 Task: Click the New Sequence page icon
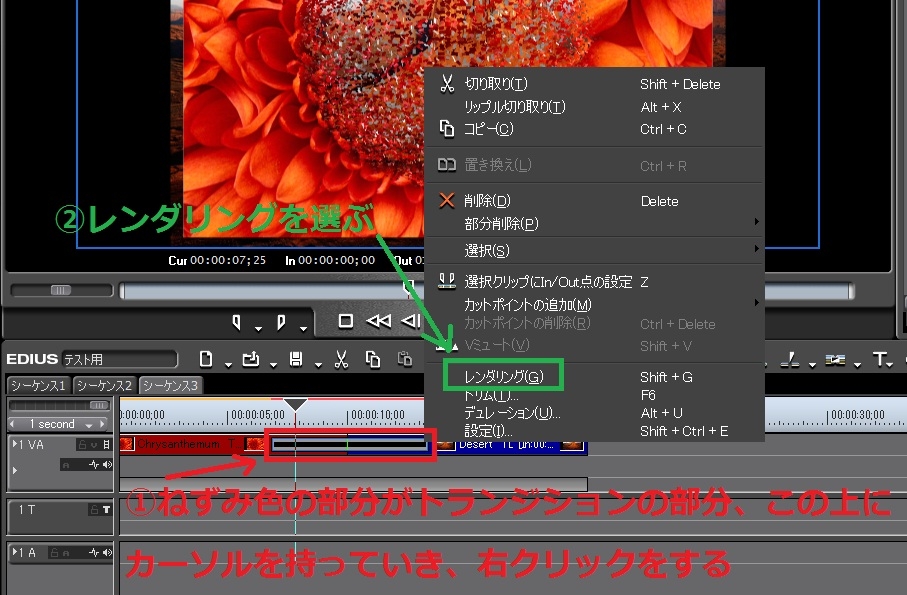click(x=206, y=359)
